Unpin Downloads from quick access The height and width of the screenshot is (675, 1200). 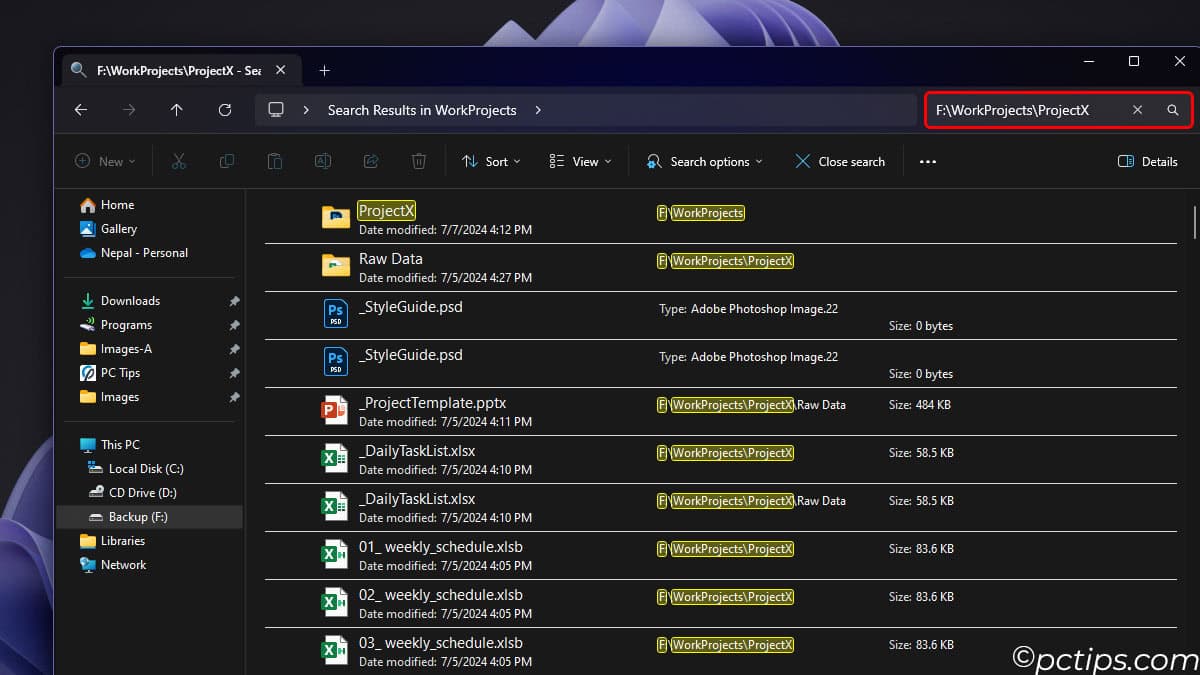click(x=233, y=300)
